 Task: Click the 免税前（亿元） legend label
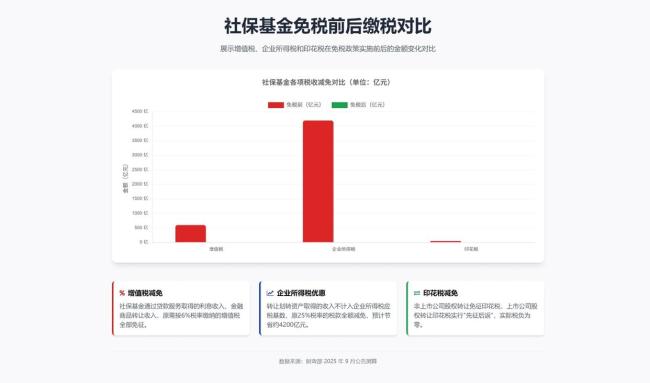click(304, 105)
